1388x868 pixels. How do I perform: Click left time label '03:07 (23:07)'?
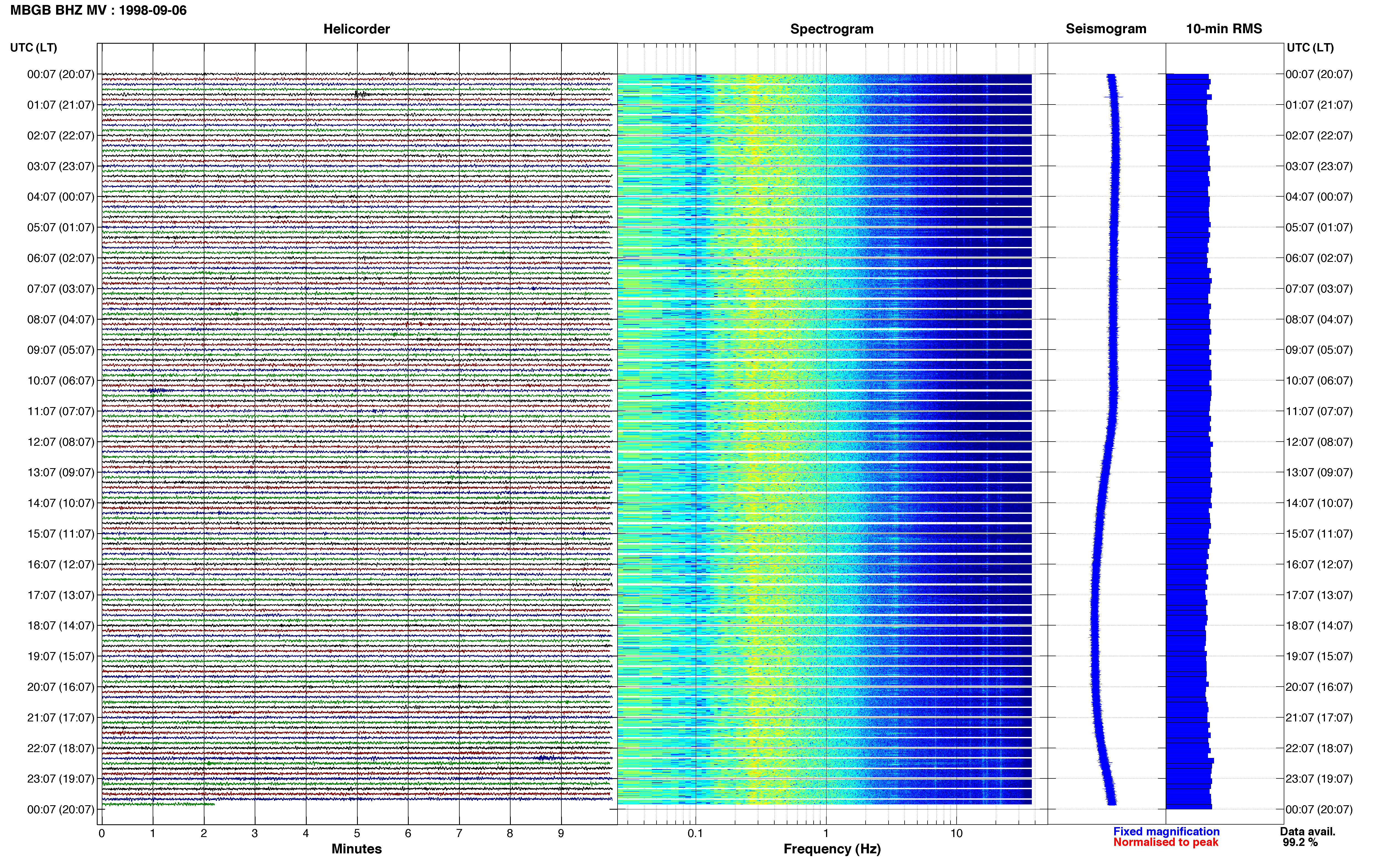(x=61, y=166)
